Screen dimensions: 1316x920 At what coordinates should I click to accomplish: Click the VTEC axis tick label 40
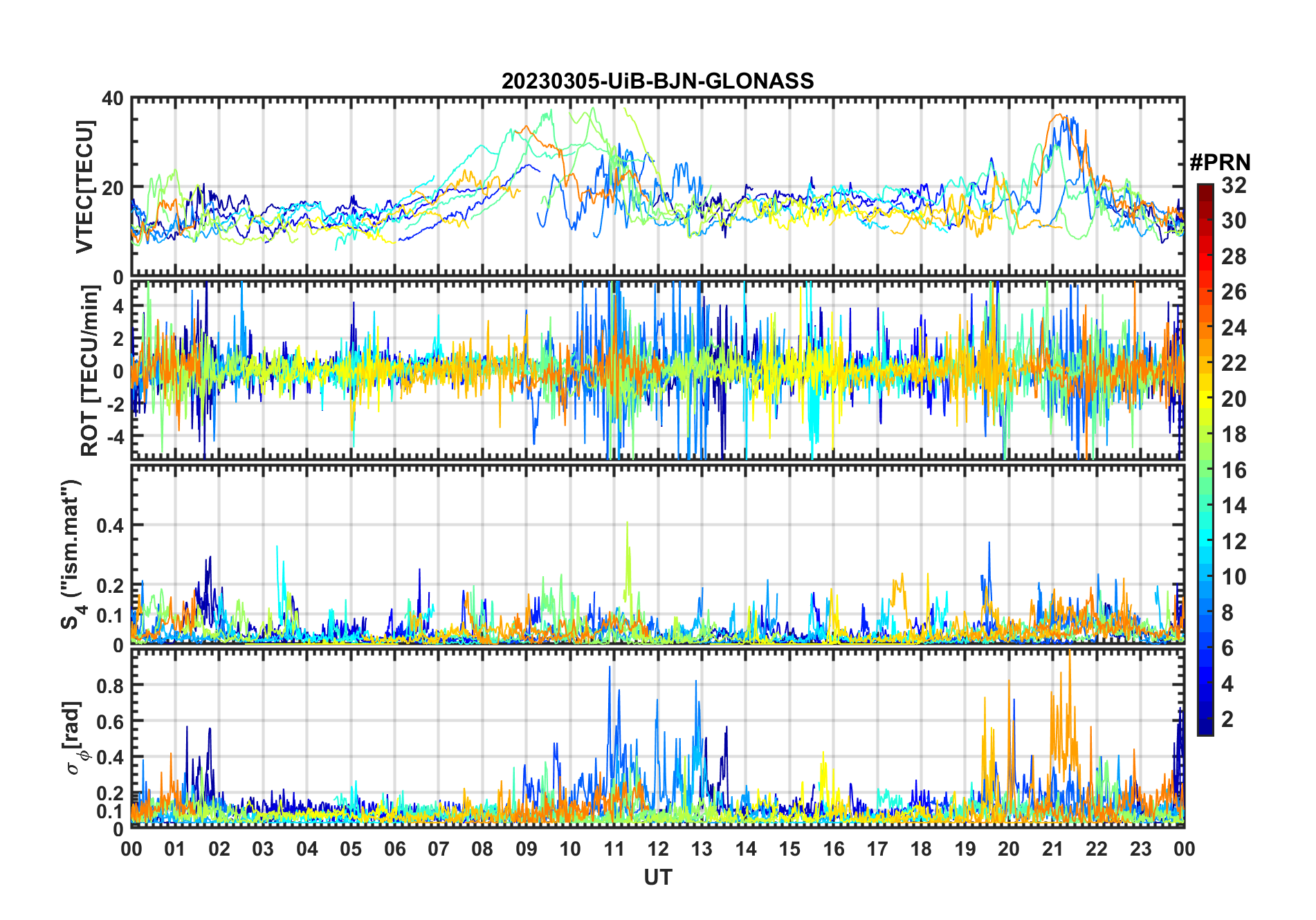pos(113,99)
